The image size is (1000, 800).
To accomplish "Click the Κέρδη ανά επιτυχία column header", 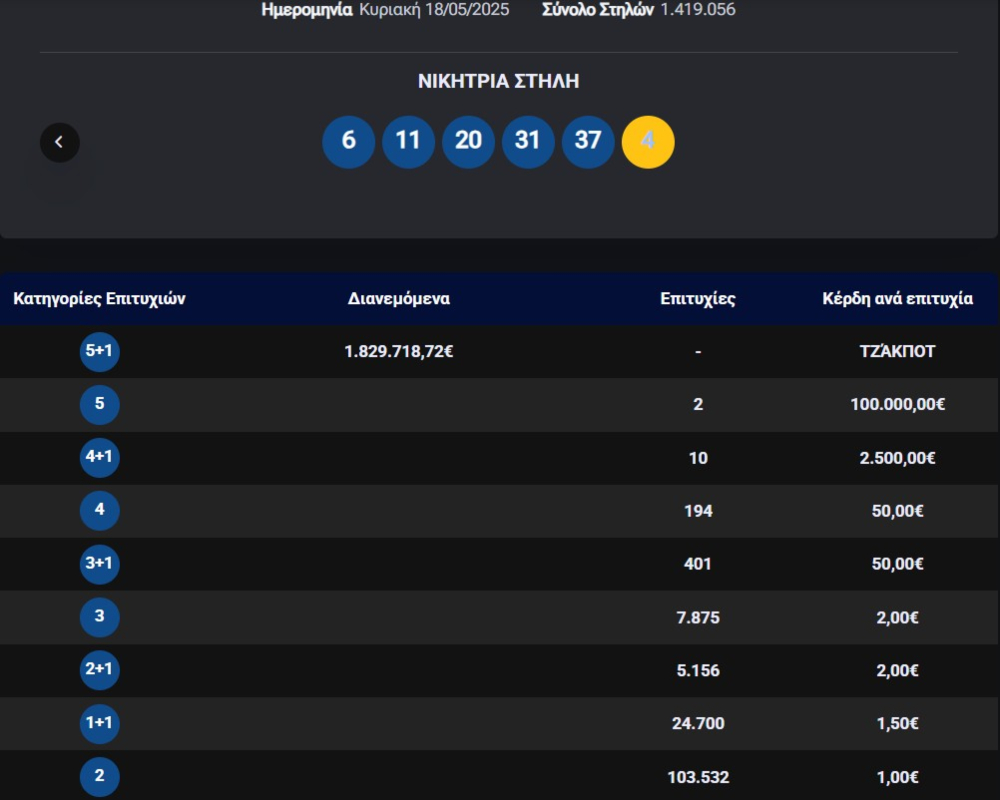I will pyautogui.click(x=897, y=299).
